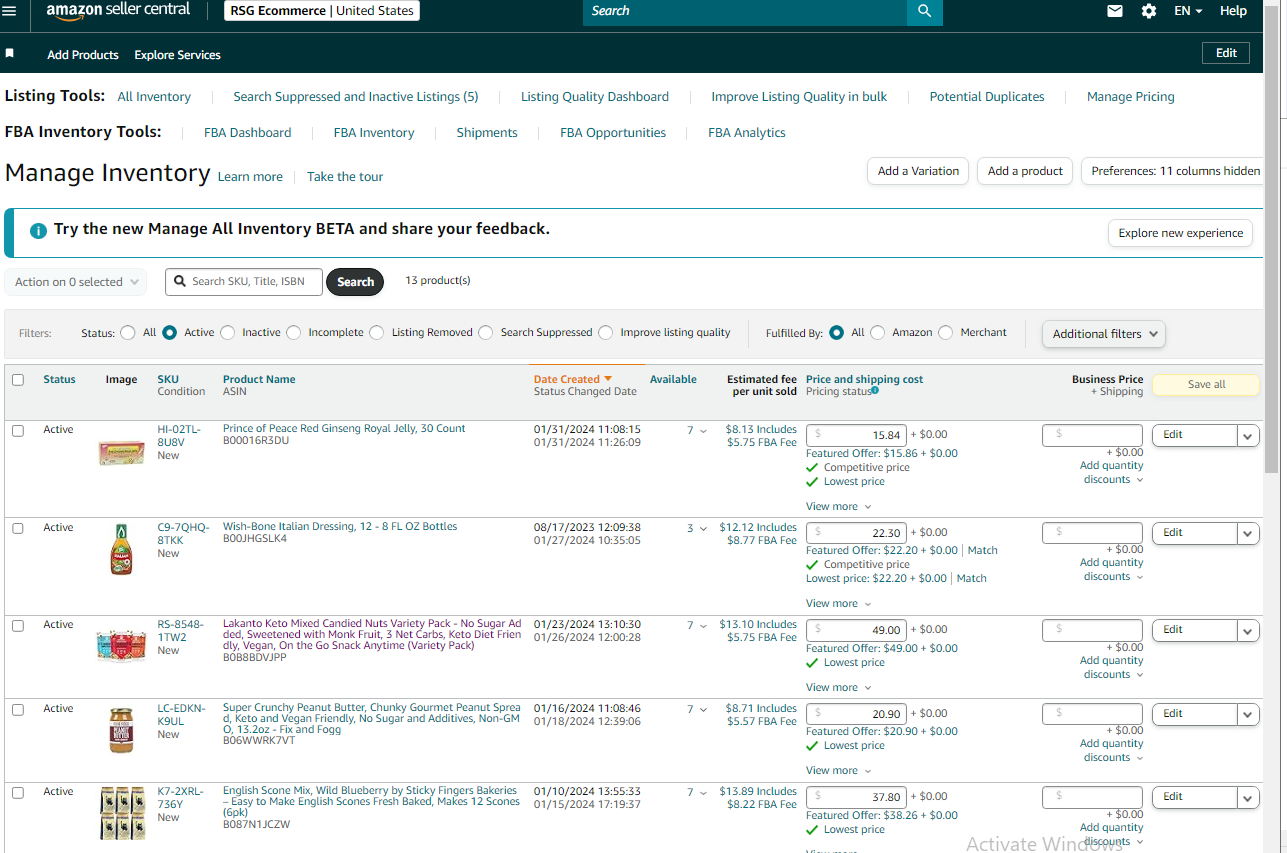Click the Business Price field for Wish-Bone row
The image size is (1287, 853).
(x=1092, y=533)
